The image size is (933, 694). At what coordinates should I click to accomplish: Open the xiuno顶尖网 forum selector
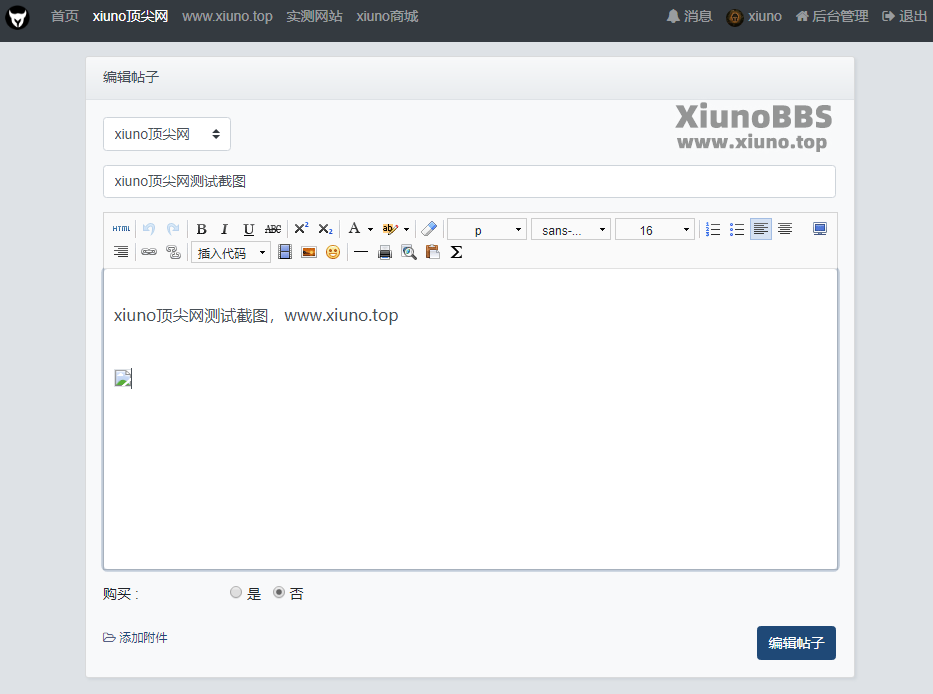coord(167,134)
